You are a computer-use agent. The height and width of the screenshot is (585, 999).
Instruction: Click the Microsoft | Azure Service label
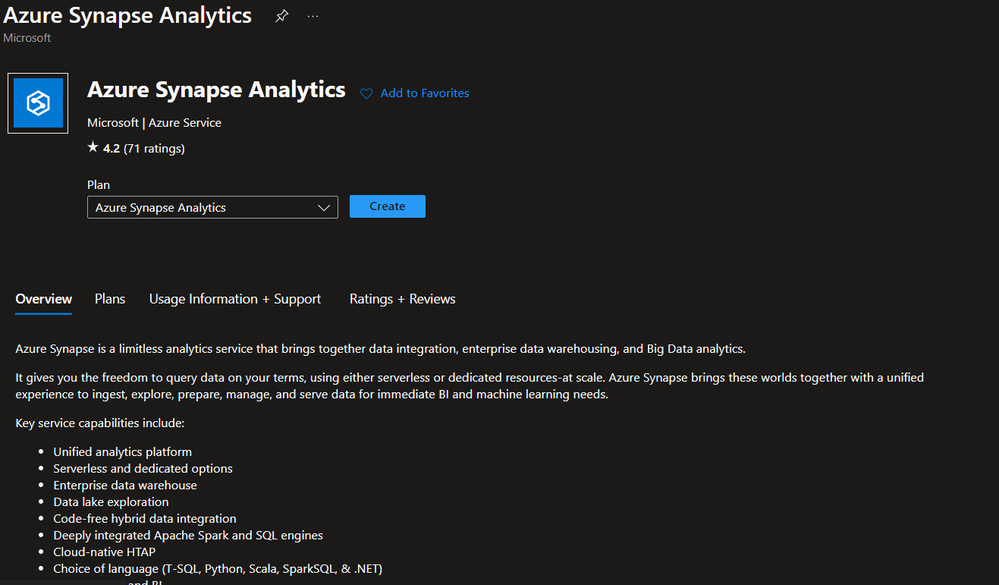click(x=154, y=122)
